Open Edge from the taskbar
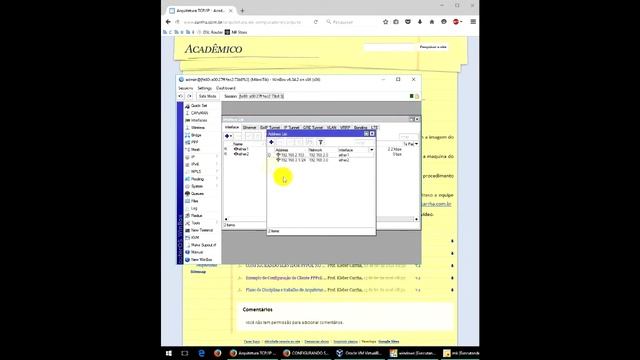 pyautogui.click(x=201, y=353)
